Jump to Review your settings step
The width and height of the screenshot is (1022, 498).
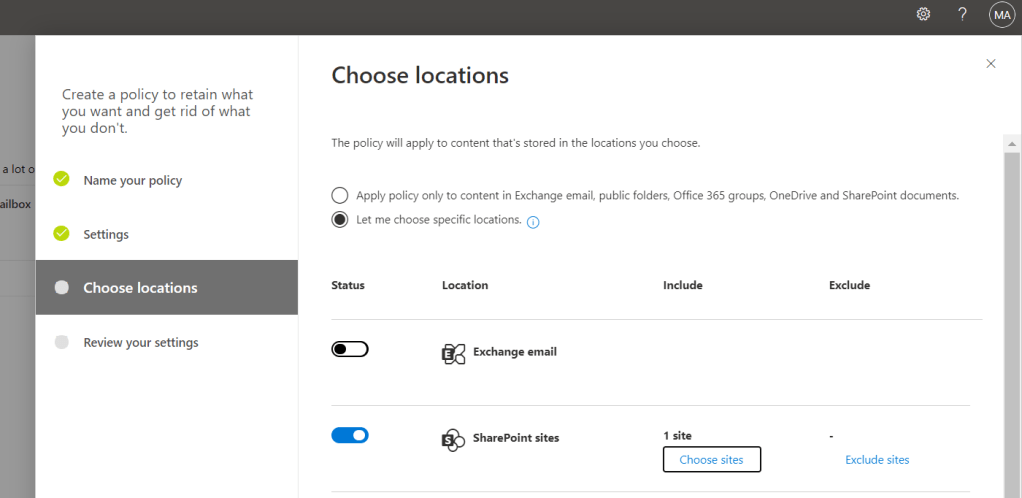[x=141, y=343]
